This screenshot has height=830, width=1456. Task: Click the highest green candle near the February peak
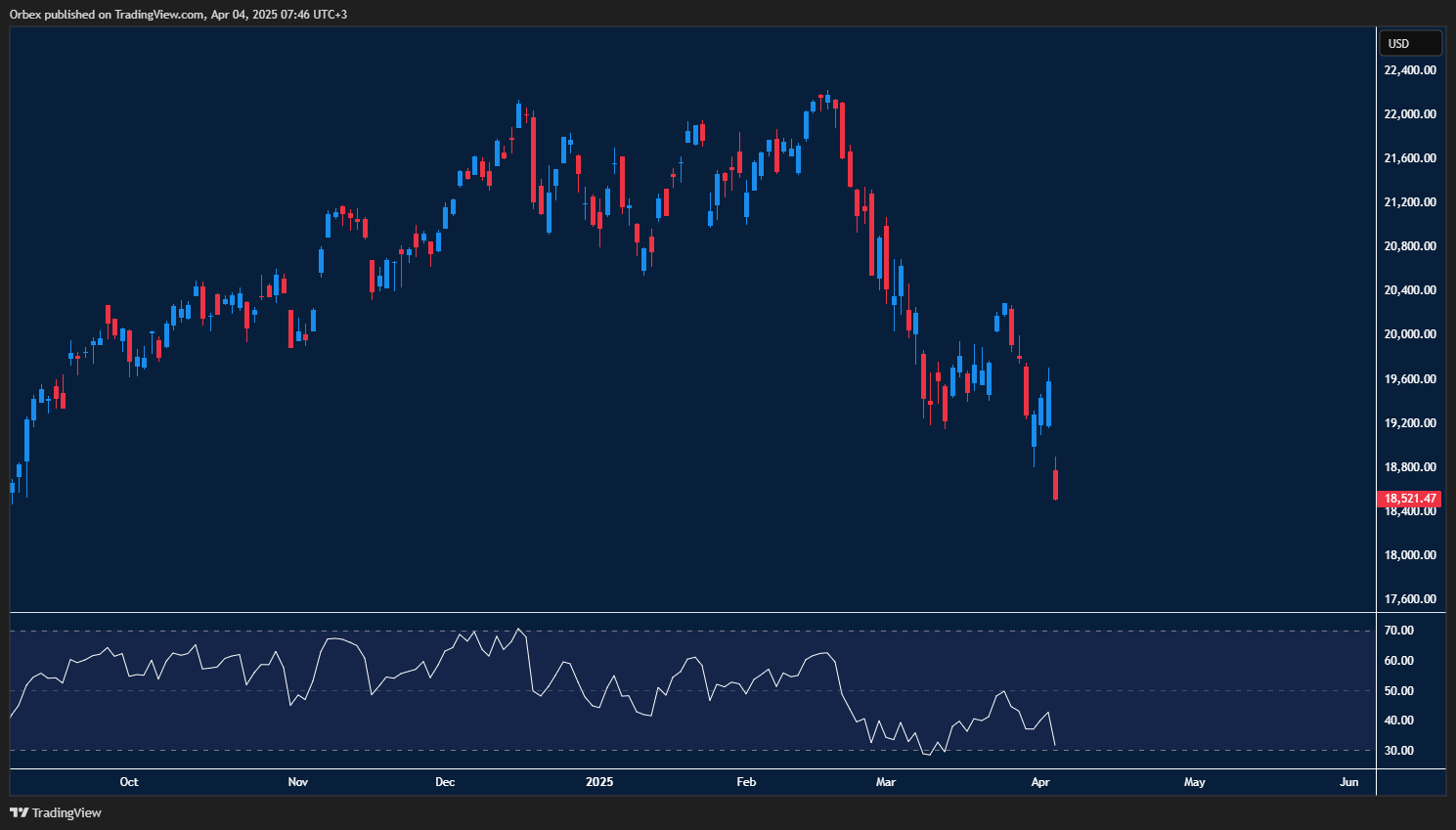826,103
